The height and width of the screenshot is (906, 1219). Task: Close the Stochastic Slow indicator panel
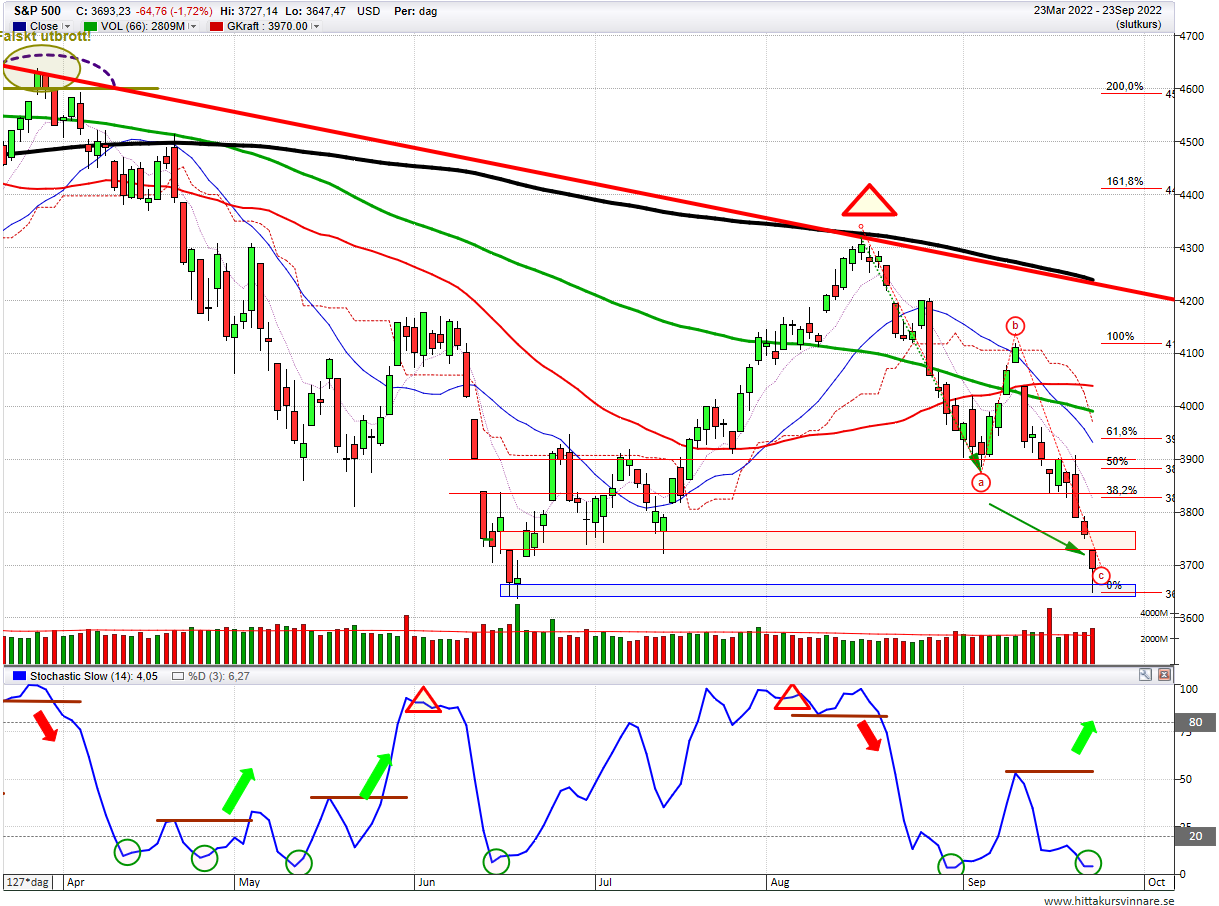(x=1162, y=676)
